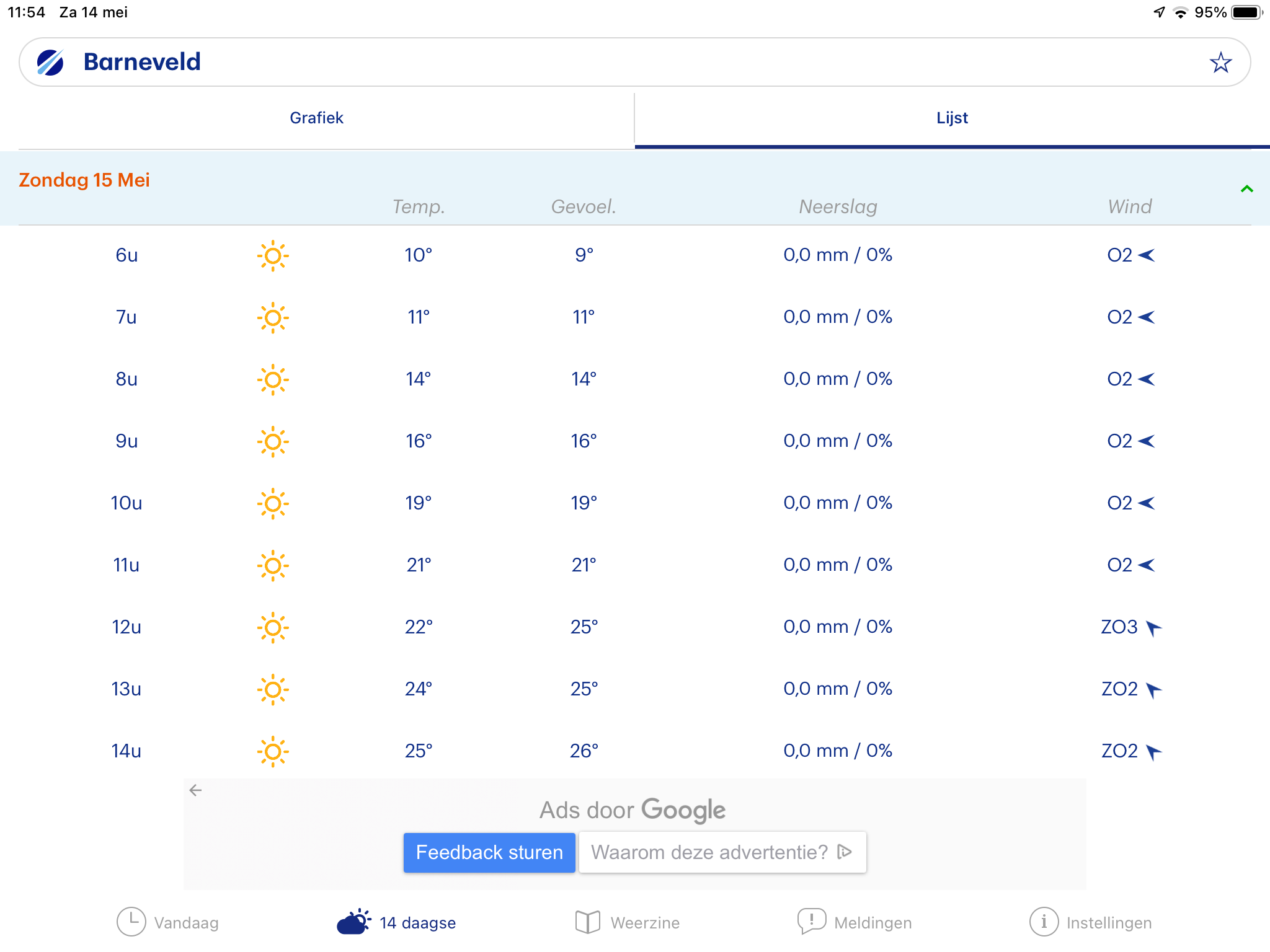The height and width of the screenshot is (952, 1270).
Task: Tap the sun icon at 6u
Action: click(273, 255)
